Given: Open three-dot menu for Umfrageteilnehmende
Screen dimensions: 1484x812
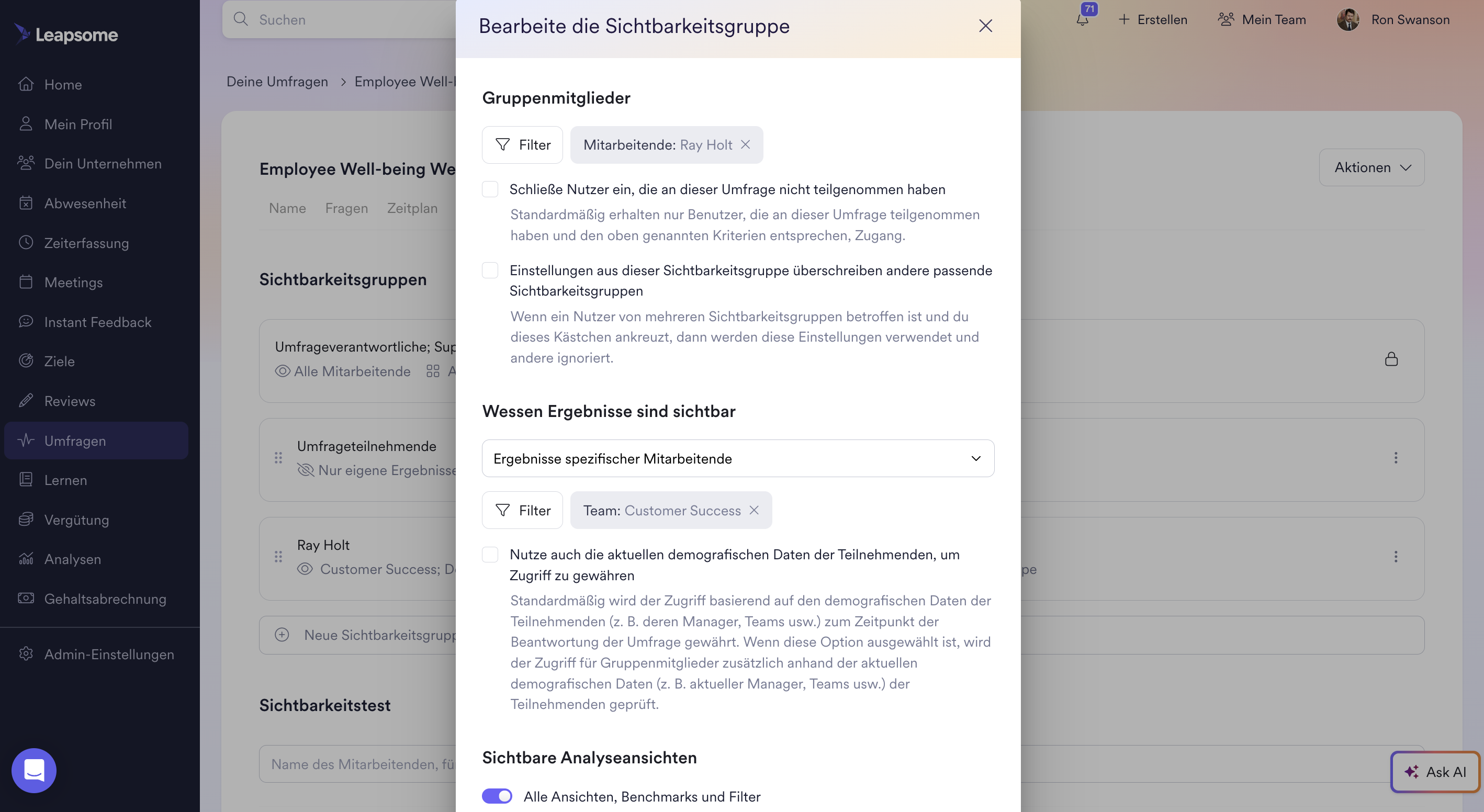Looking at the screenshot, I should pyautogui.click(x=1395, y=458).
